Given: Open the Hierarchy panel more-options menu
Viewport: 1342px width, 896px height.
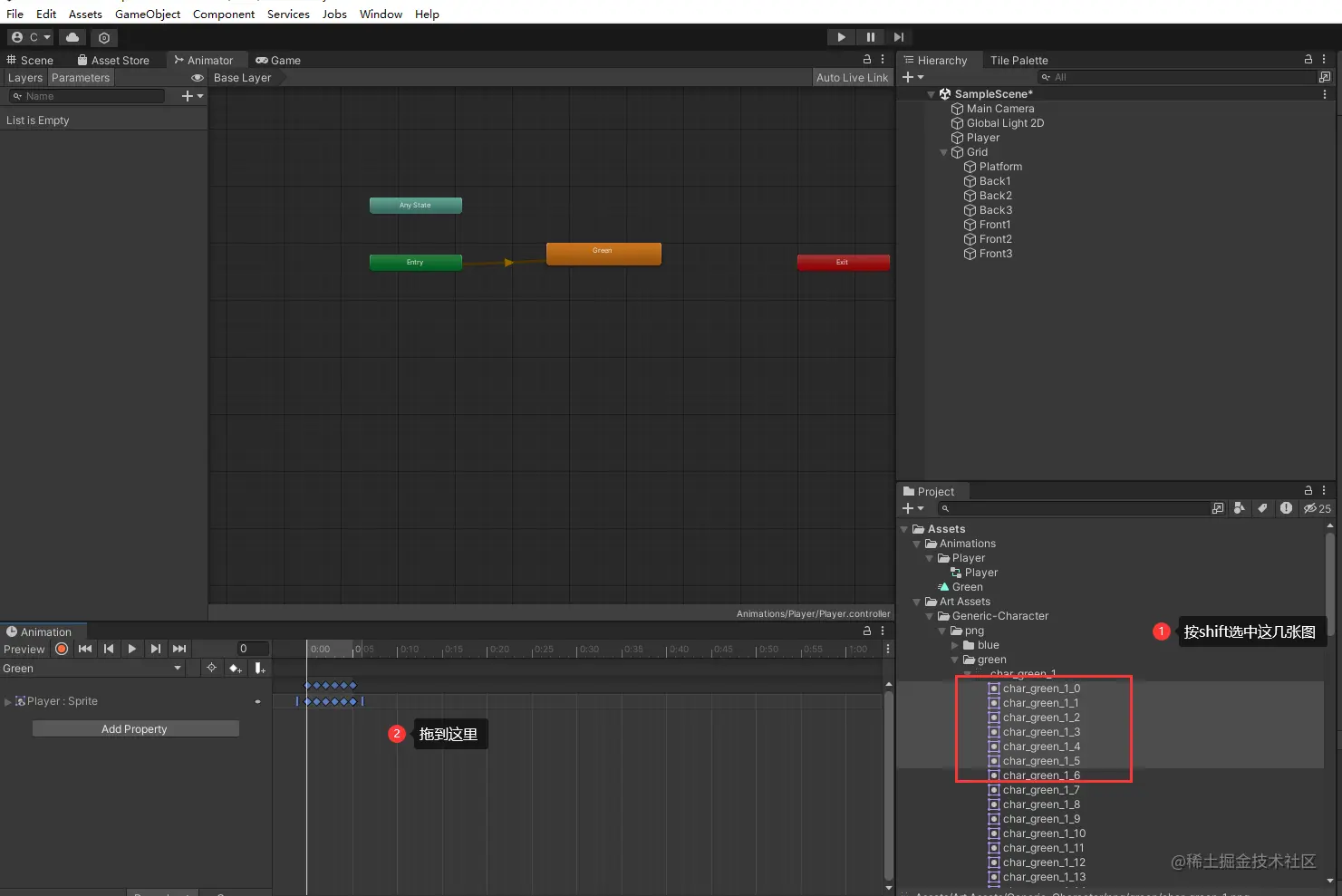Looking at the screenshot, I should (x=1324, y=60).
